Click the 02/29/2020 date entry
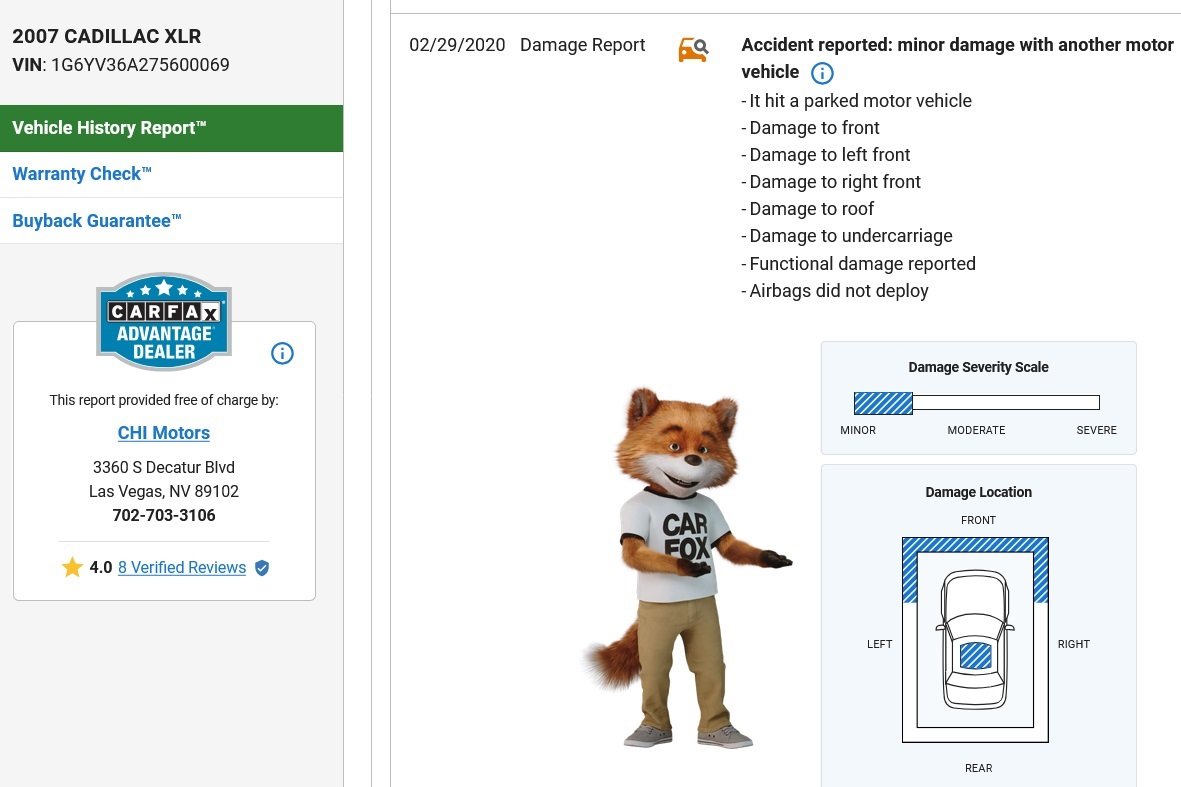The width and height of the screenshot is (1181, 787). click(457, 45)
